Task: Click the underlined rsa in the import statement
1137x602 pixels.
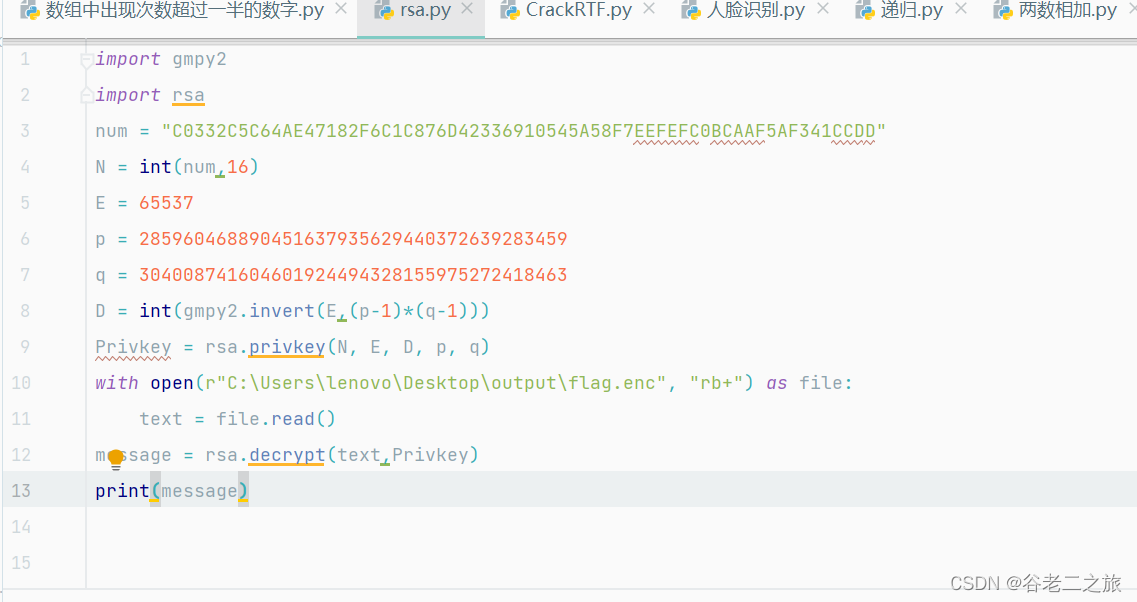Action: coord(188,94)
